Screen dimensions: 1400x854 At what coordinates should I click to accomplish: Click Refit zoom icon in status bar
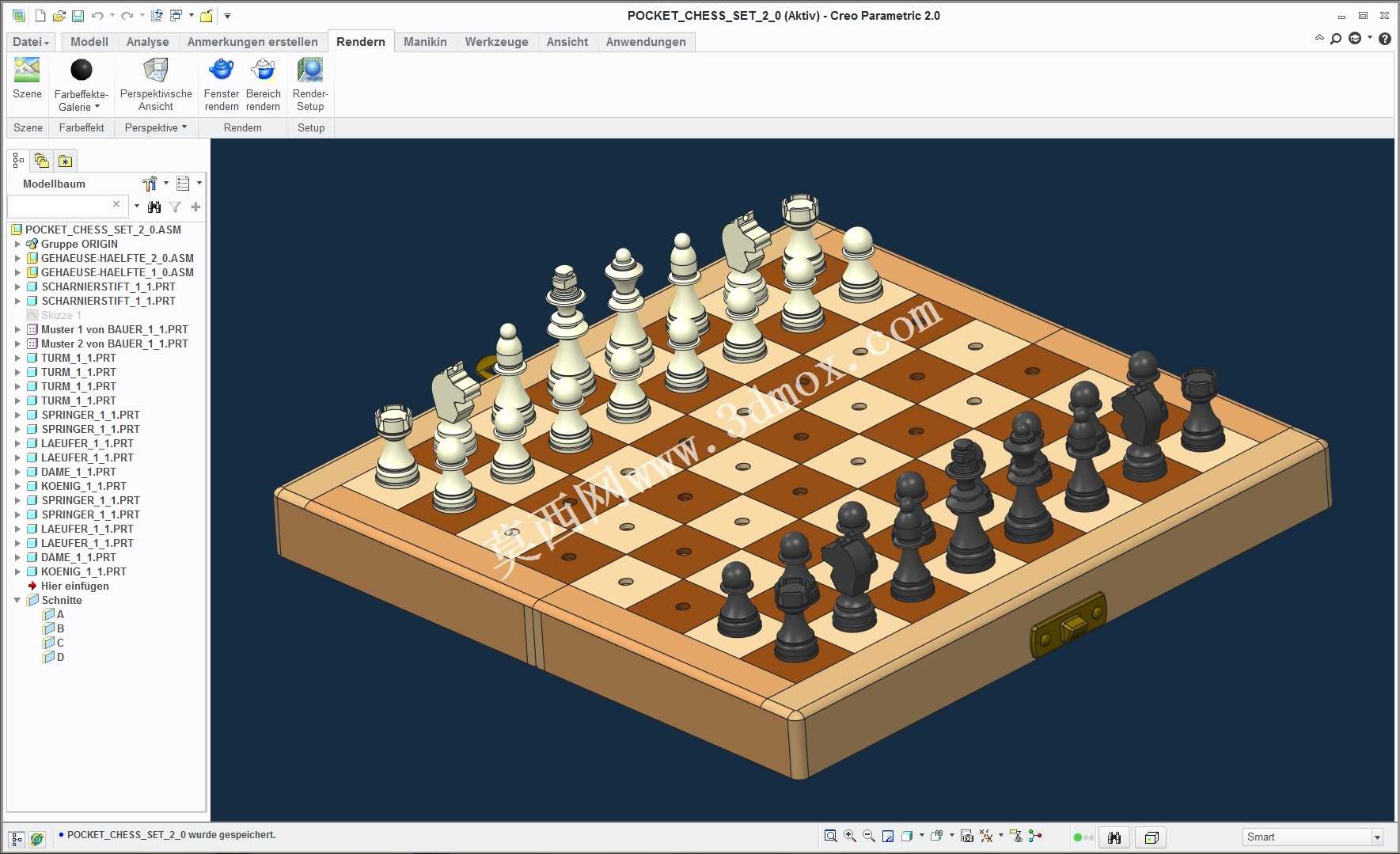click(x=830, y=836)
